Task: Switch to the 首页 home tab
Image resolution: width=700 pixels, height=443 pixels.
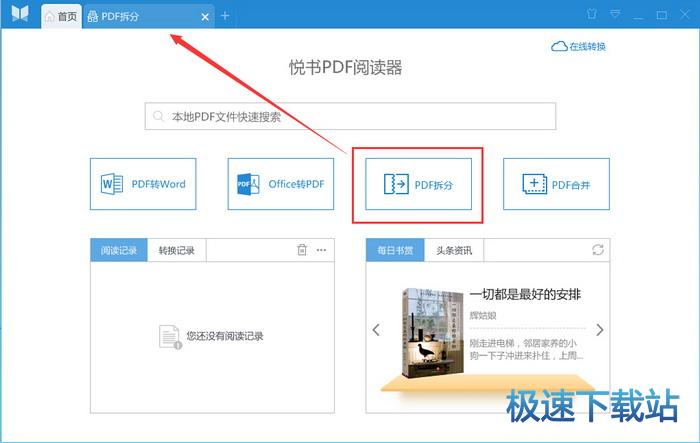Action: pos(62,17)
